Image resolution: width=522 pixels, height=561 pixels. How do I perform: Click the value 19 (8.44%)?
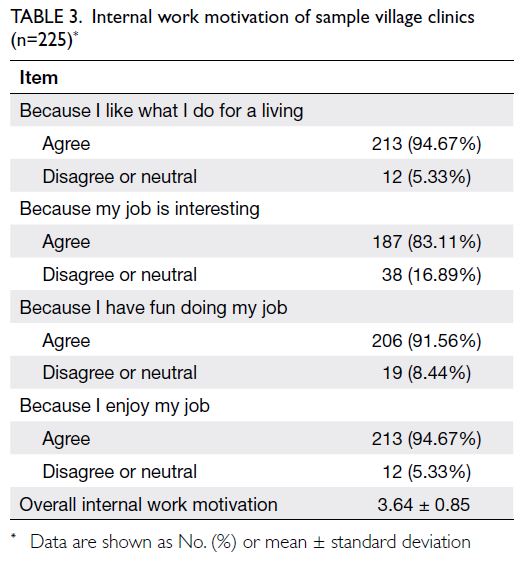tap(426, 373)
